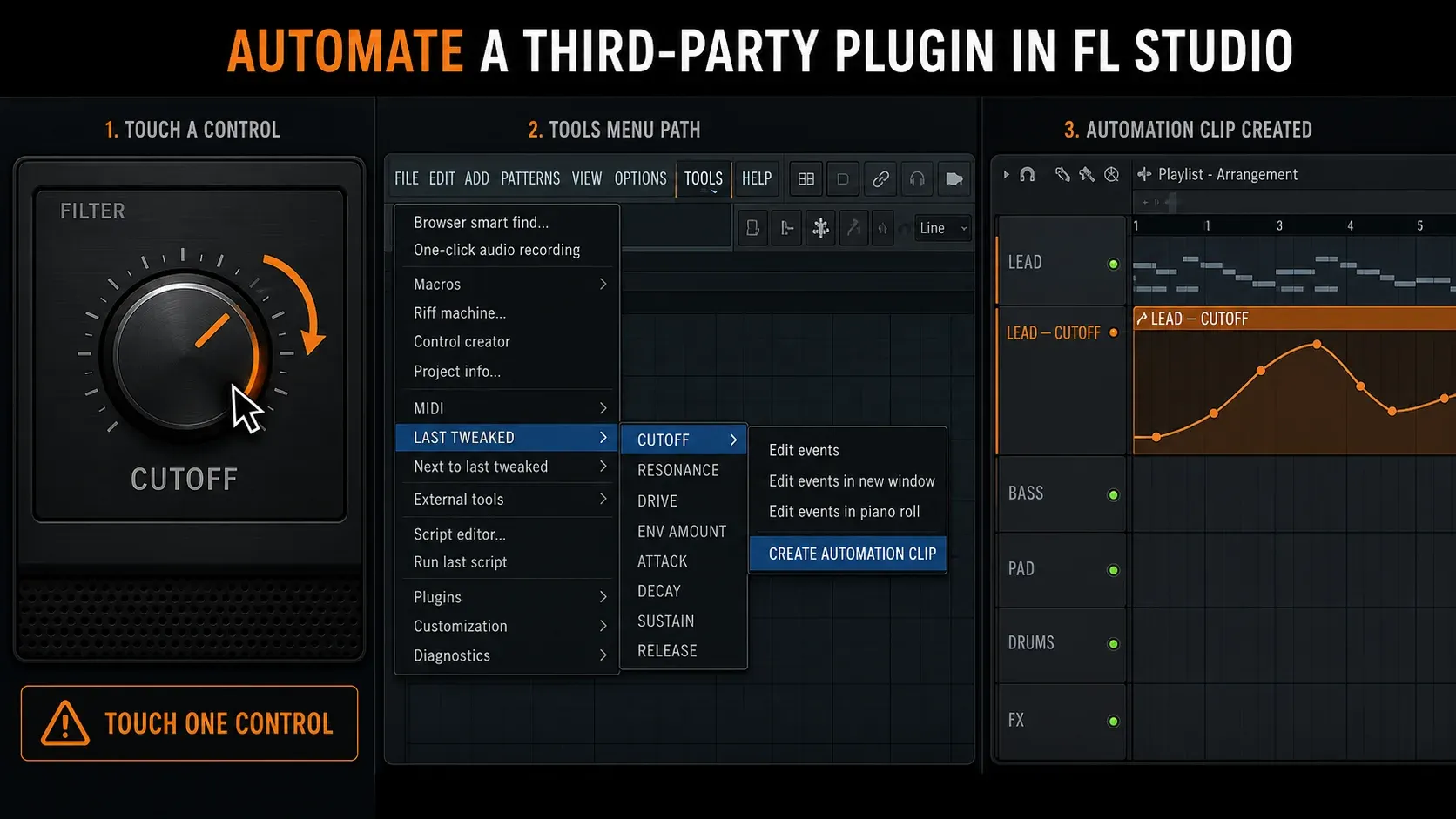The image size is (1456, 819).
Task: Click the square icon in the top toolbar
Action: tap(843, 178)
